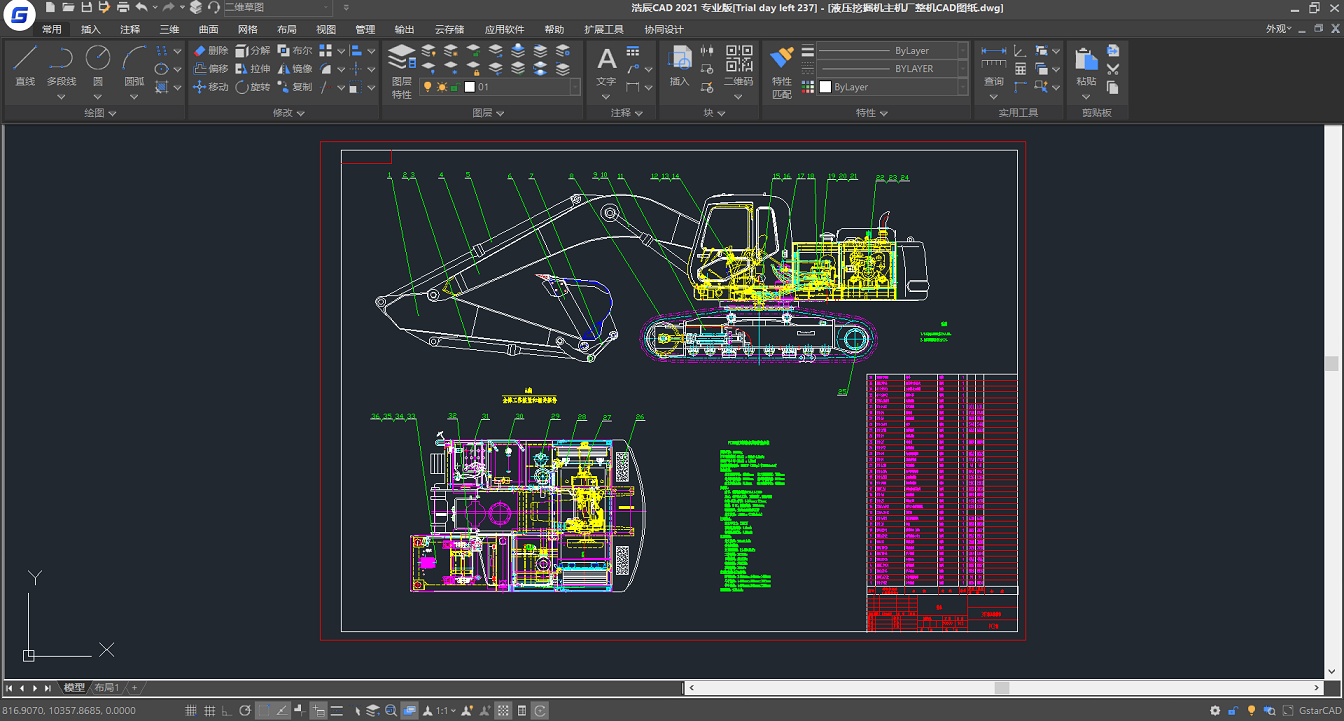Image resolution: width=1344 pixels, height=721 pixels.
Task: Click the horizontal scrollbar thumb
Action: point(1001,688)
